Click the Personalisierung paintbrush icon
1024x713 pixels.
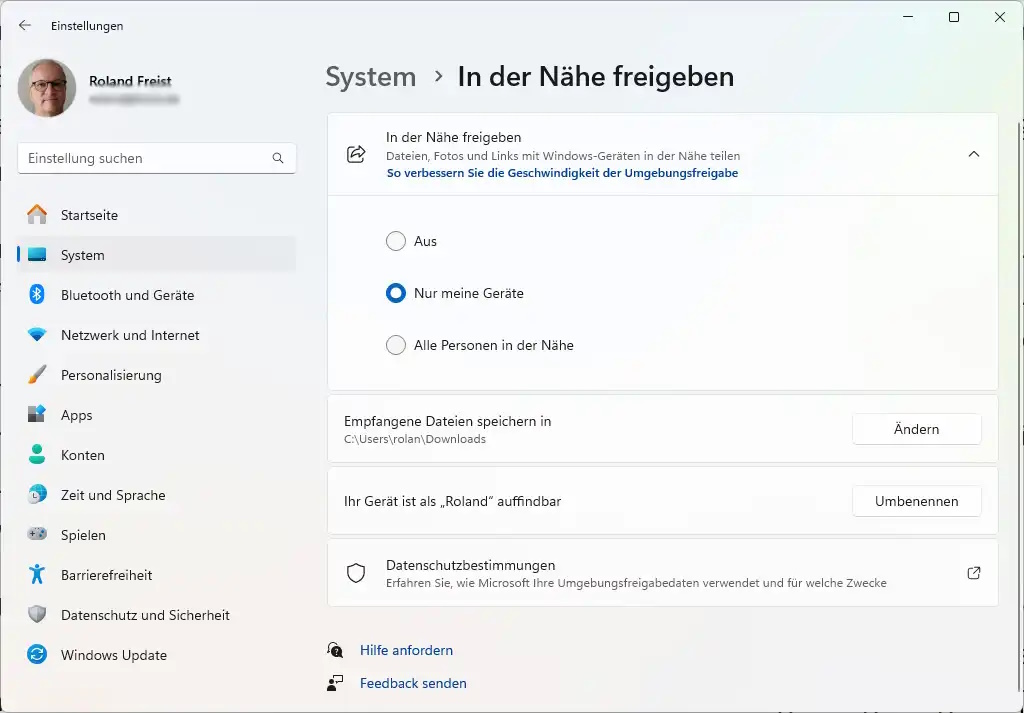pos(37,375)
